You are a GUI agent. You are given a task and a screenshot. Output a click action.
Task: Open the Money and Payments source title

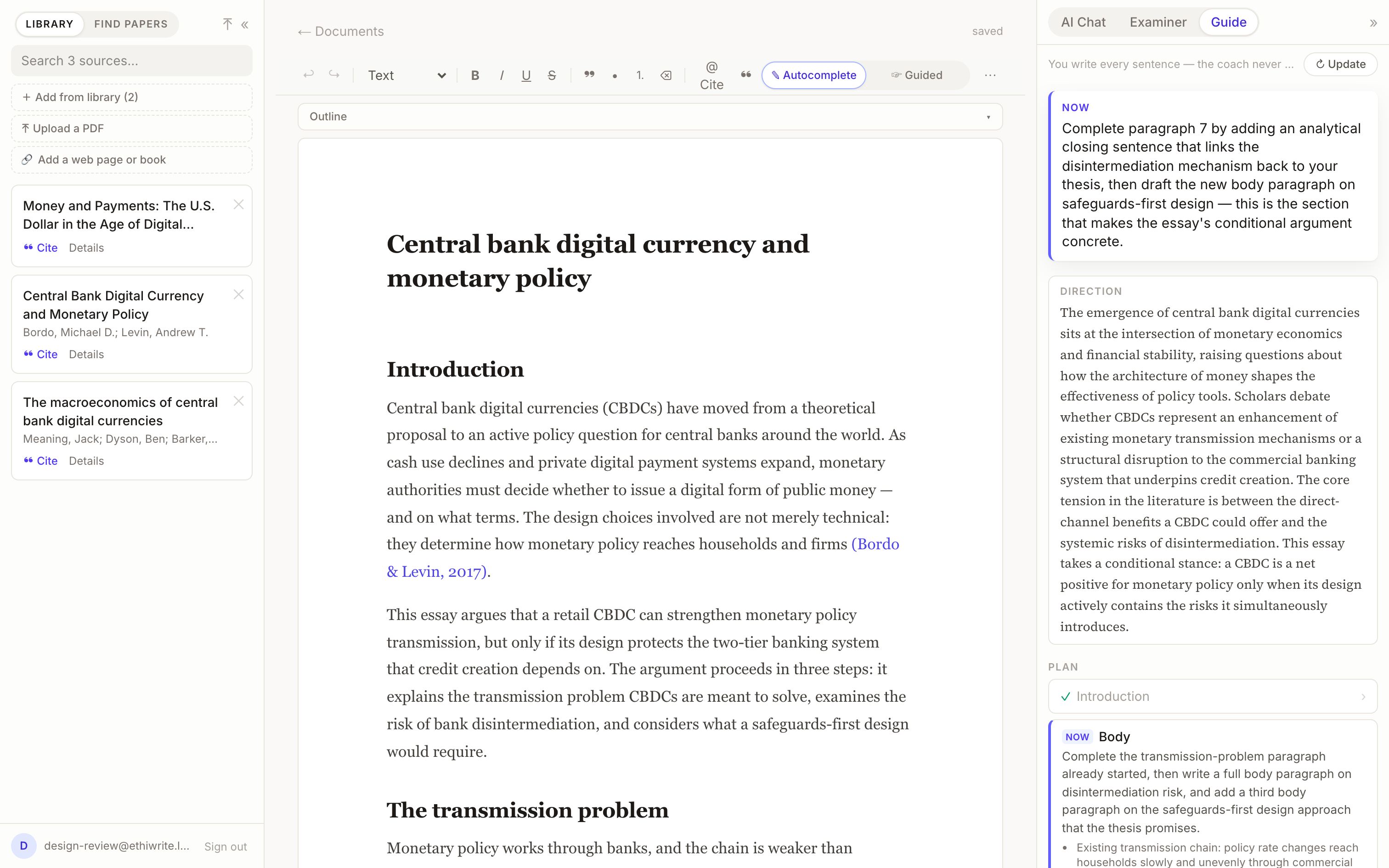pyautogui.click(x=119, y=215)
